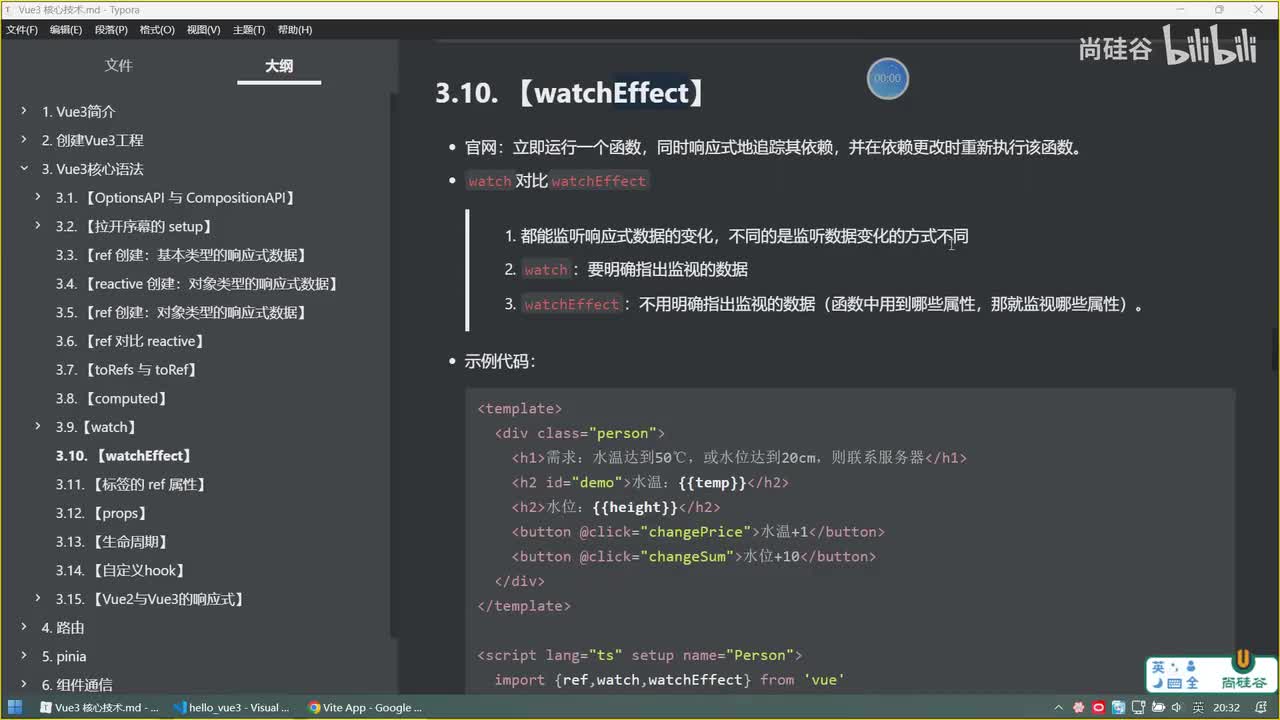Viewport: 1280px width, 720px height.
Task: Expand the '3.1.【OptionsAPI 与 CompositionAPI】' chevron
Action: pyautogui.click(x=38, y=198)
